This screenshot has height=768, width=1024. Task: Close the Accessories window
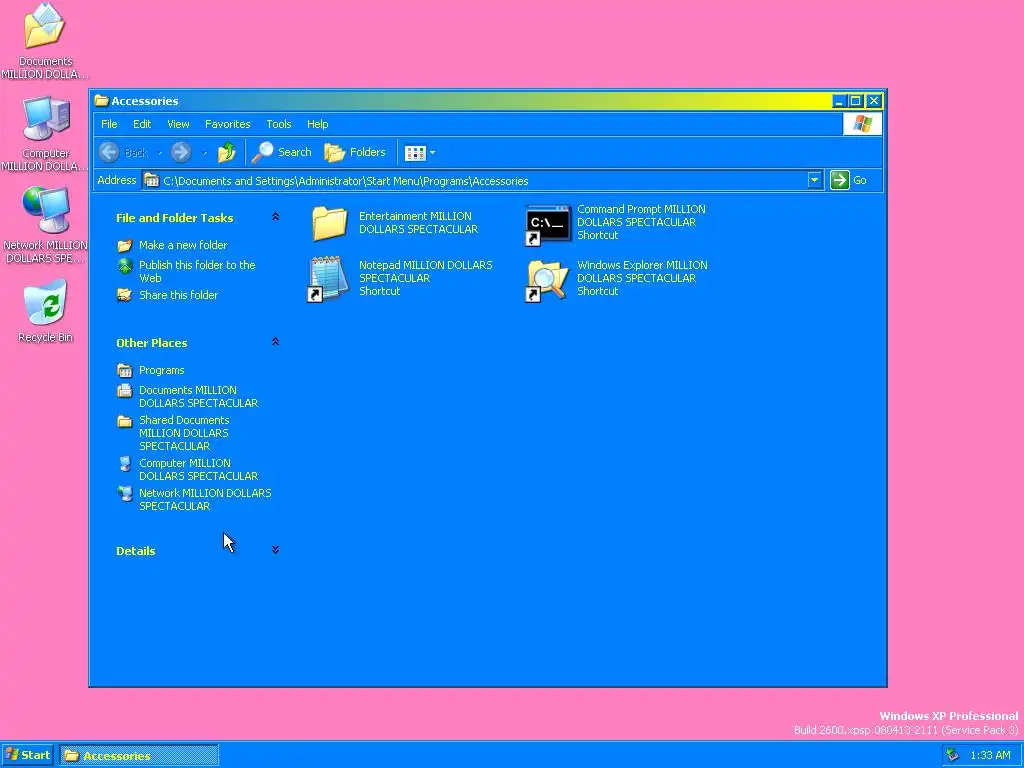(873, 101)
